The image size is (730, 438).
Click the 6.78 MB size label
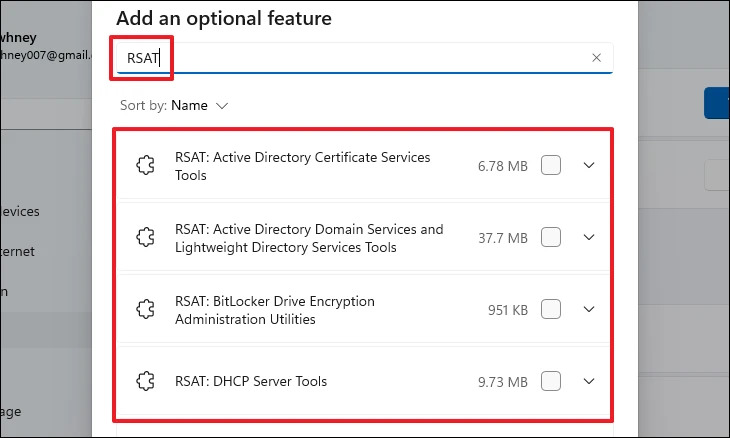(503, 166)
